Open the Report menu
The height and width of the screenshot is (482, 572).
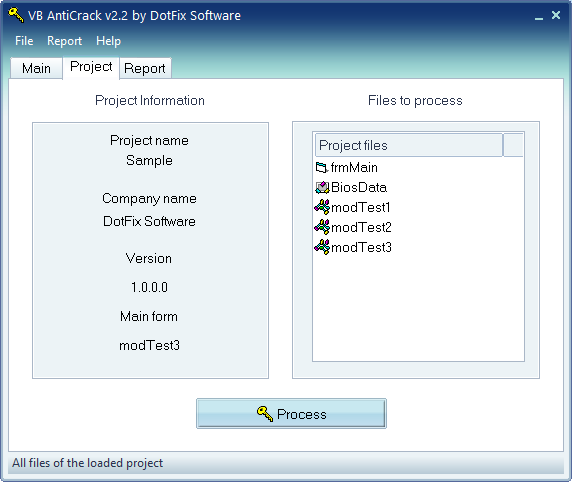pos(65,41)
